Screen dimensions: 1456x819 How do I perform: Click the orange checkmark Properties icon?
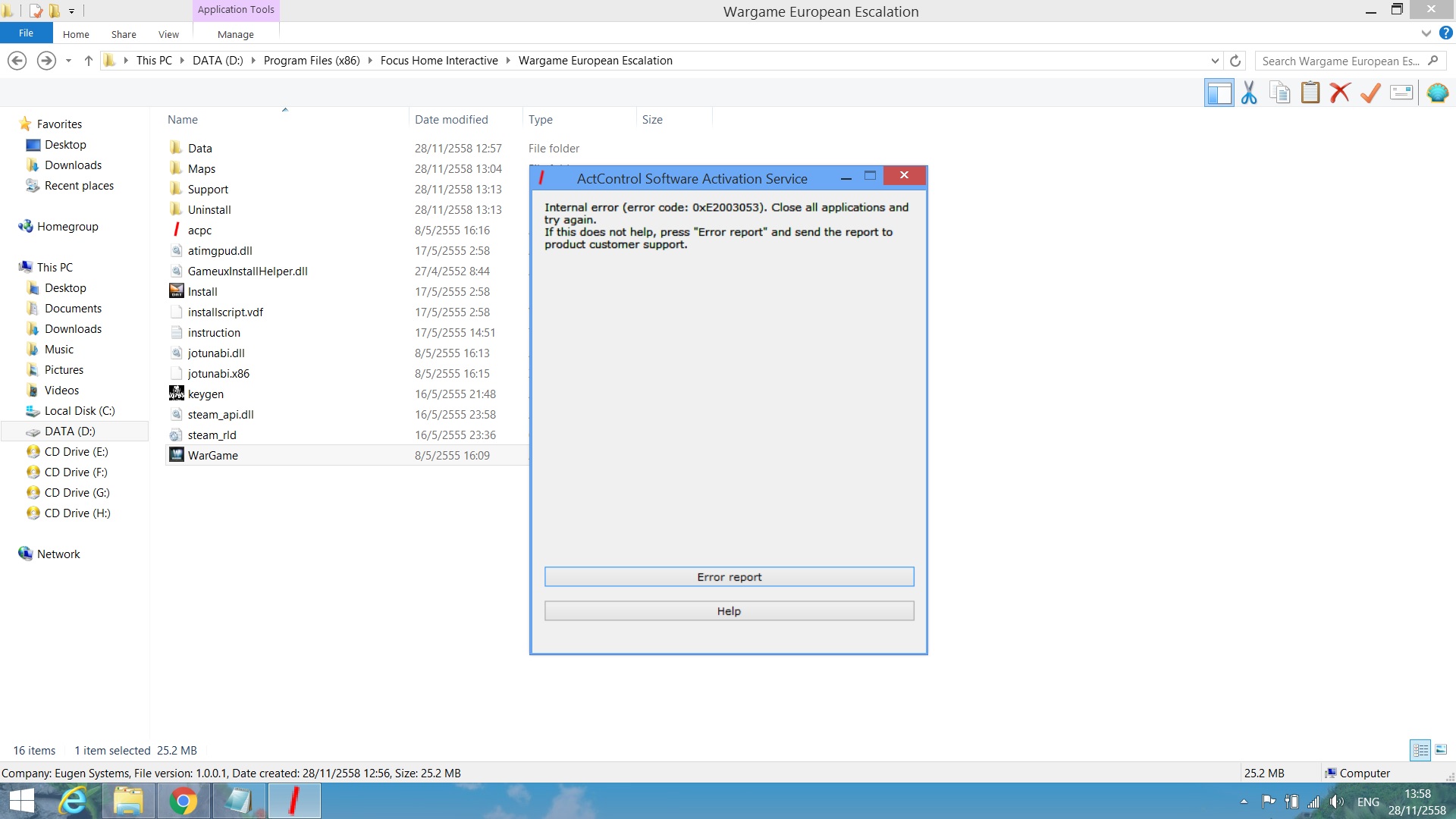tap(1370, 93)
